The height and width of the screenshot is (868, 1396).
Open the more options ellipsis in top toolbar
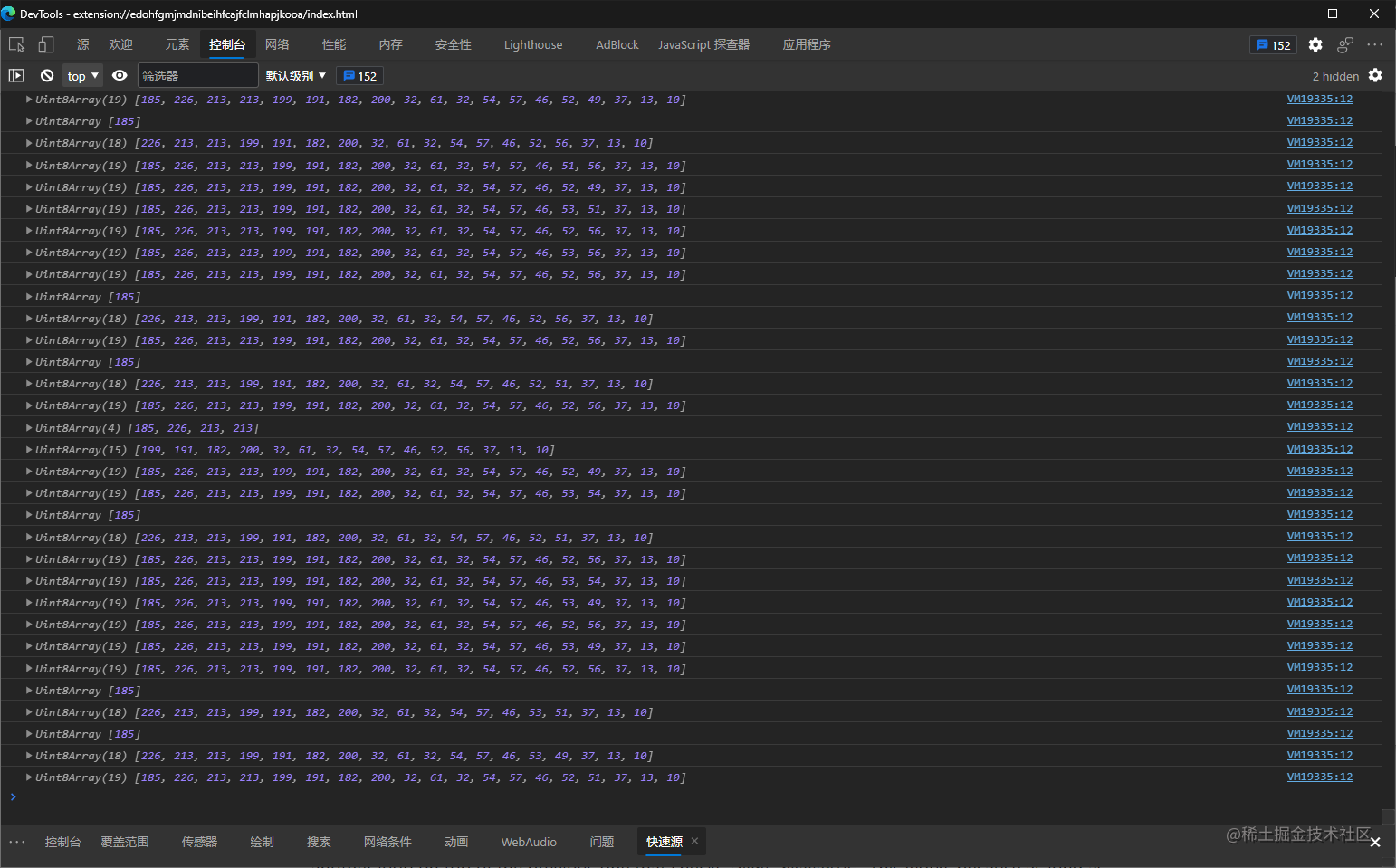click(x=1375, y=44)
